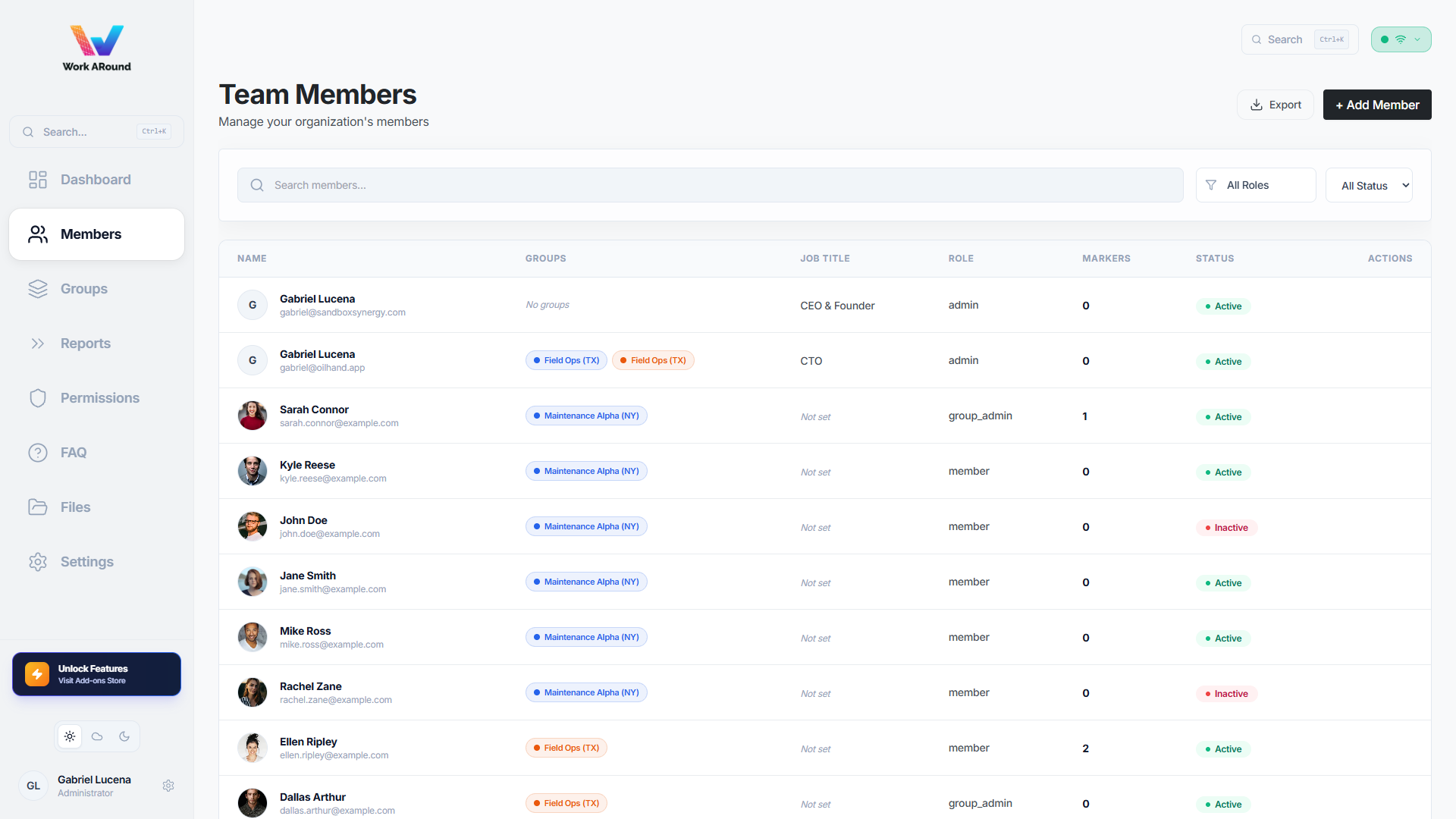
Task: Open the Dashboard grid icon
Action: (38, 180)
